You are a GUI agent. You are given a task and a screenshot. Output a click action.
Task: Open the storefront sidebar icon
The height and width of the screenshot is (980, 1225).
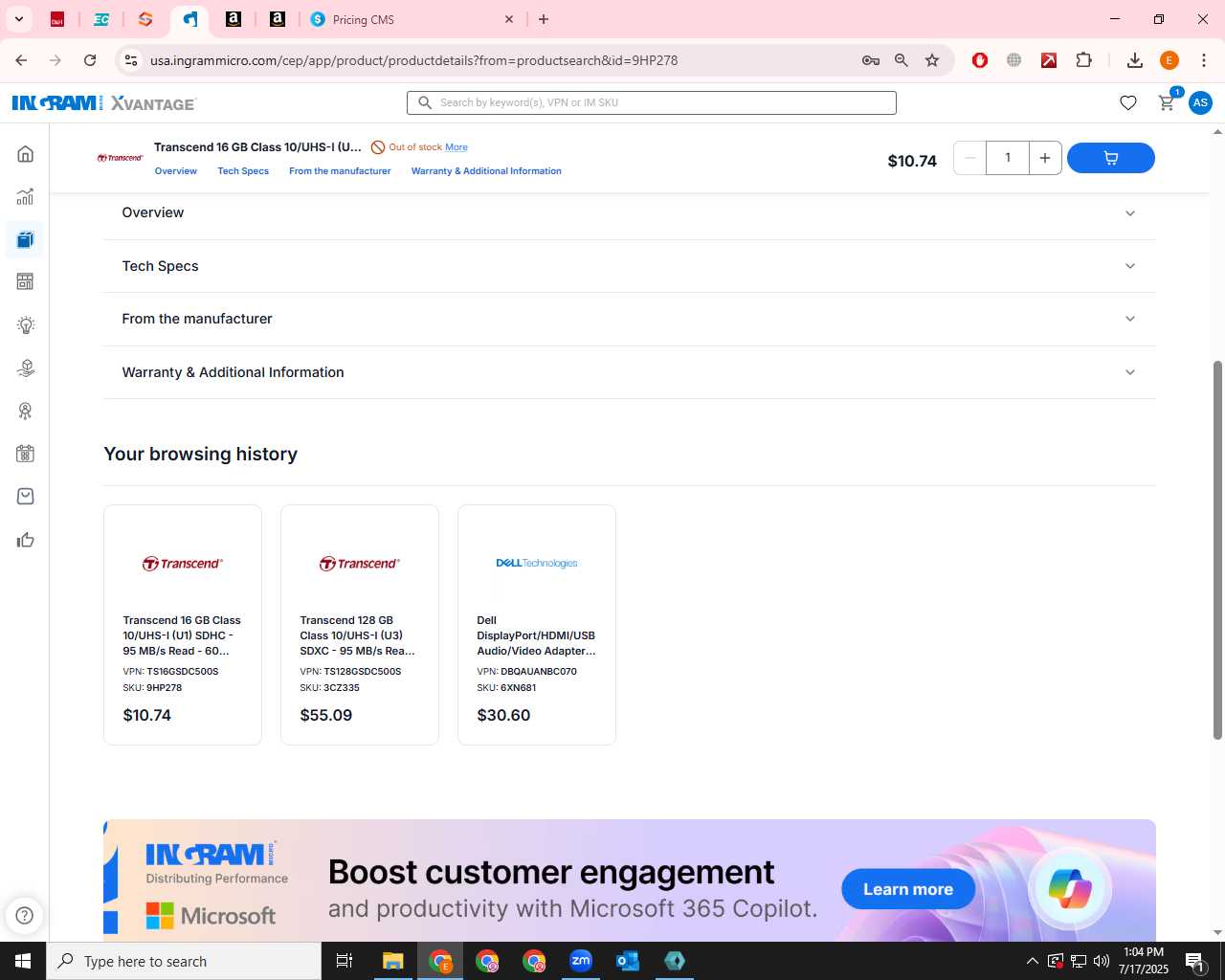26,281
